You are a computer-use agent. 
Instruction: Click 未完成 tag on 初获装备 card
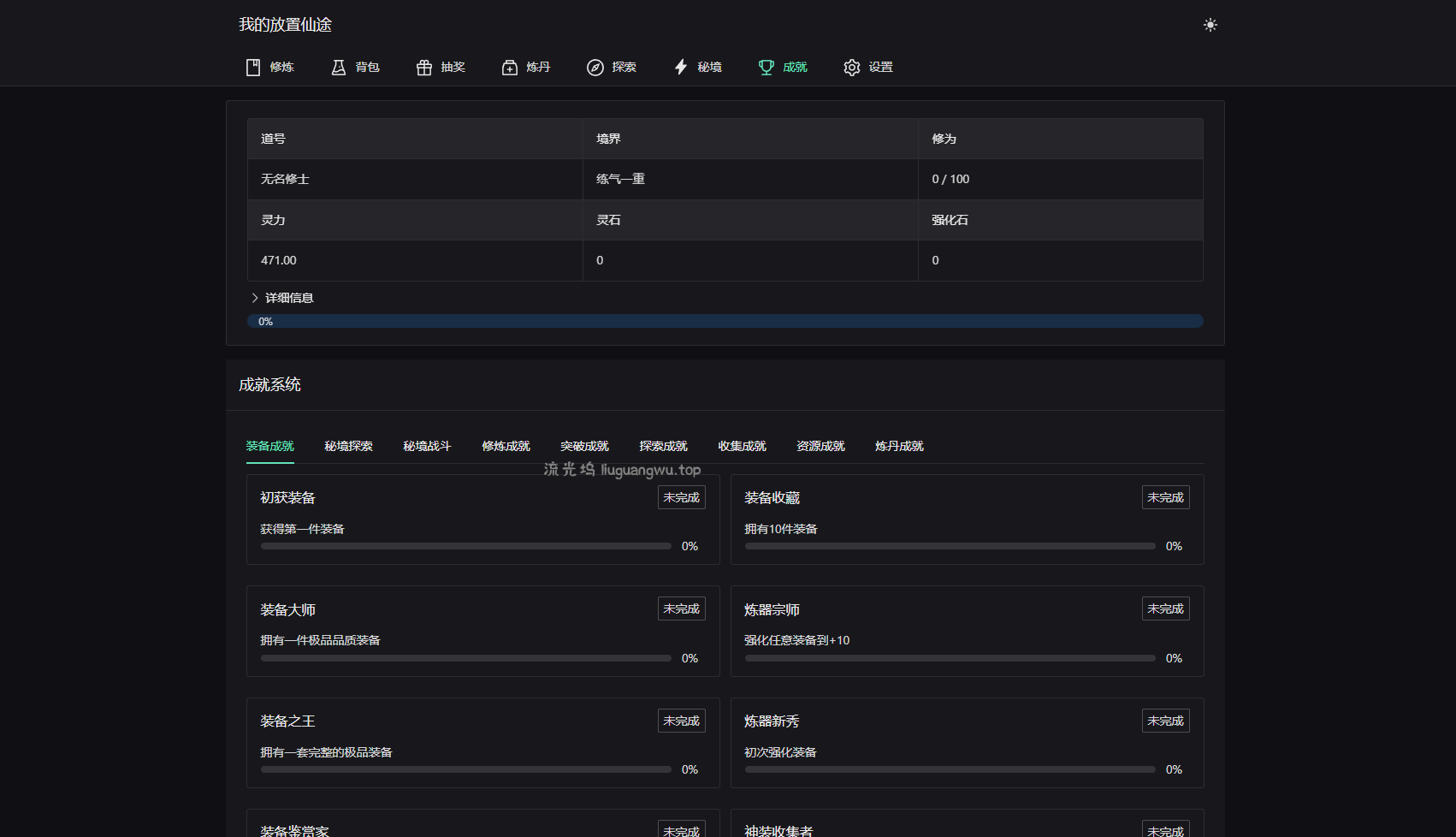pos(681,497)
